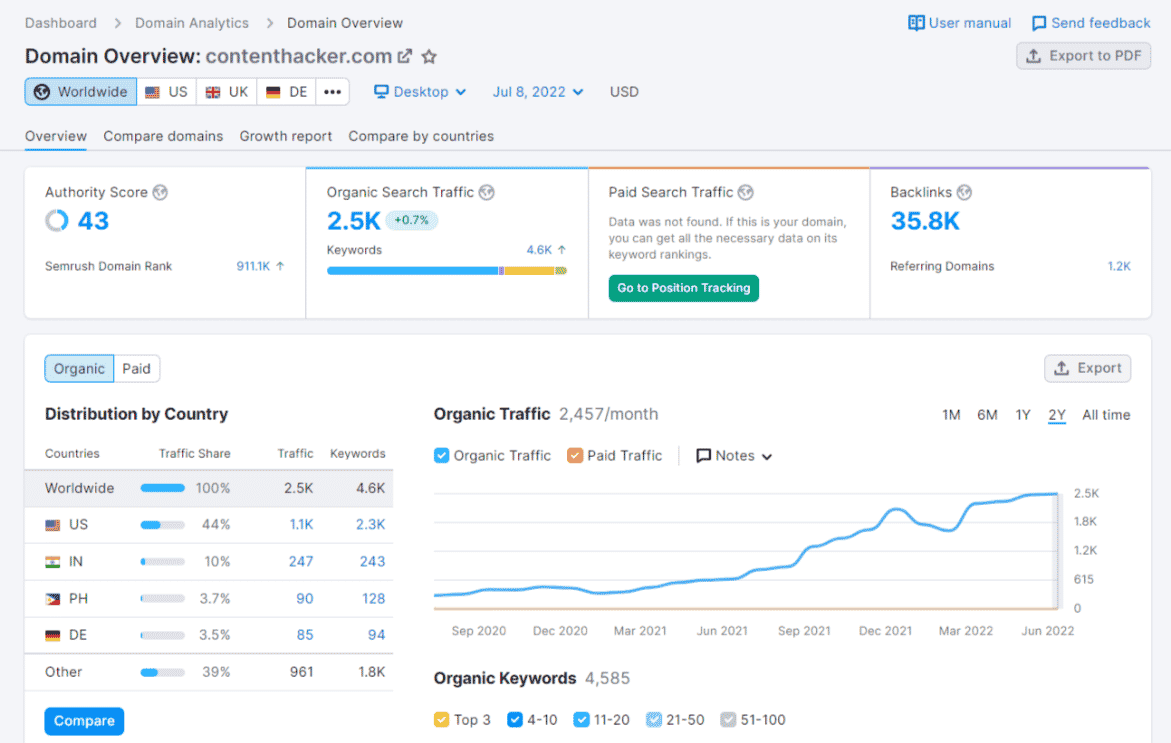Click the organic keywords distribution bar
Screen dimensions: 1171x743
tap(447, 270)
